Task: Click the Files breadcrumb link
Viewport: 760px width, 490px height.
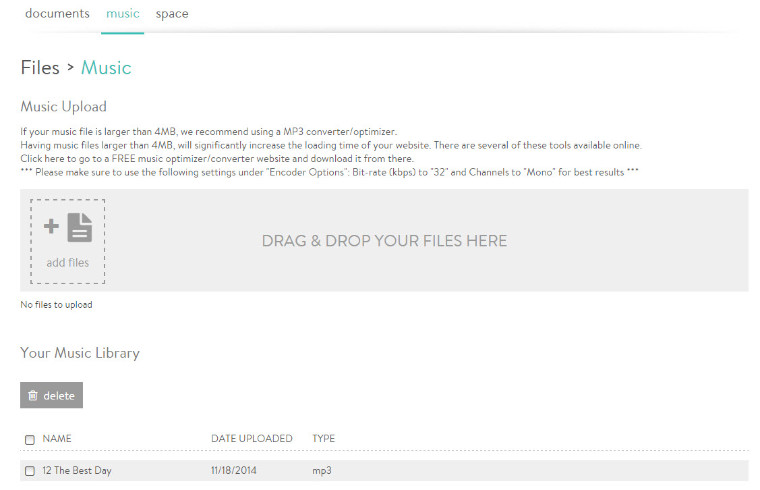Action: click(40, 67)
